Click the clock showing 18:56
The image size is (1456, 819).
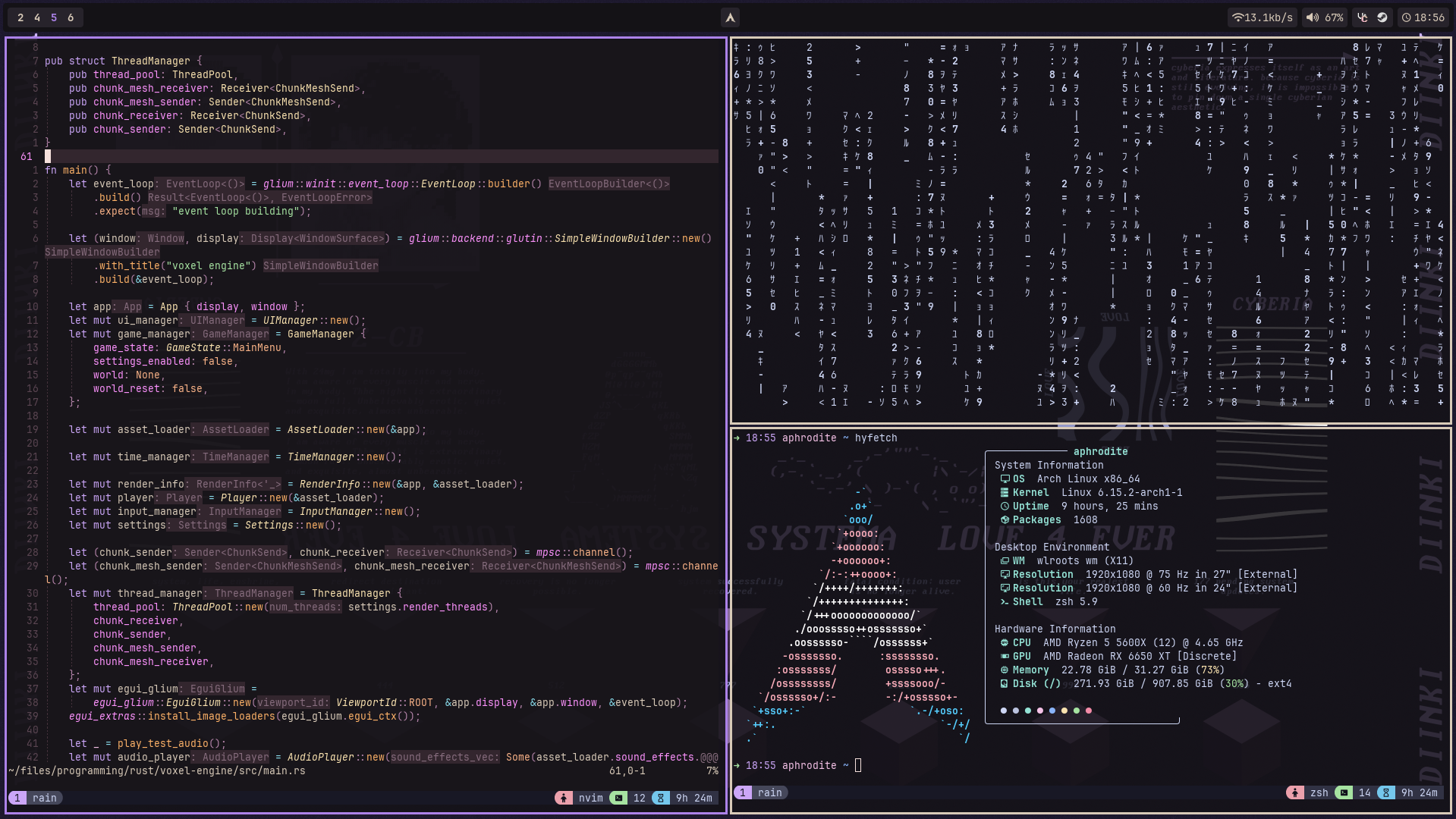(x=1423, y=17)
